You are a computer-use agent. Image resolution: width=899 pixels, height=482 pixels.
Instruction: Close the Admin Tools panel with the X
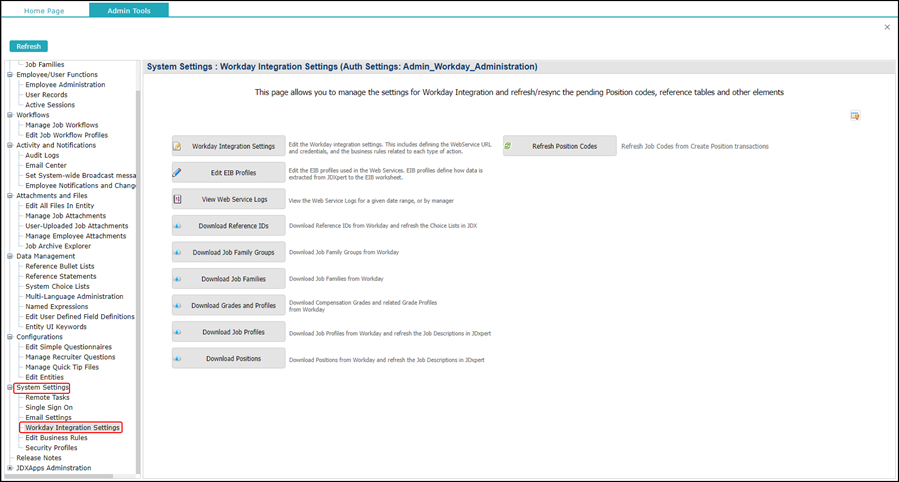click(x=887, y=27)
